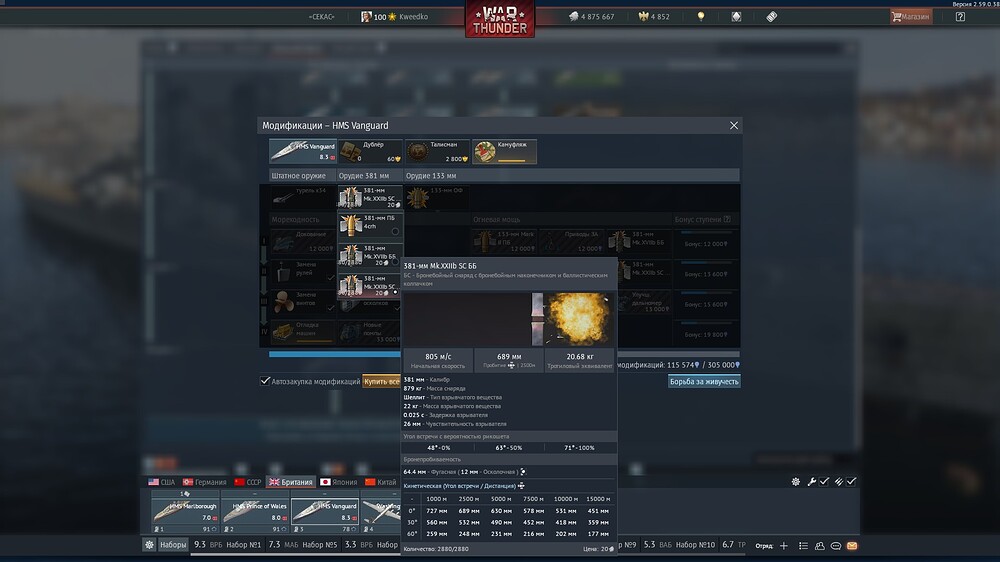Select preset 5.3 ВАБ Набор №10
The width and height of the screenshot is (1000, 562).
(x=679, y=545)
